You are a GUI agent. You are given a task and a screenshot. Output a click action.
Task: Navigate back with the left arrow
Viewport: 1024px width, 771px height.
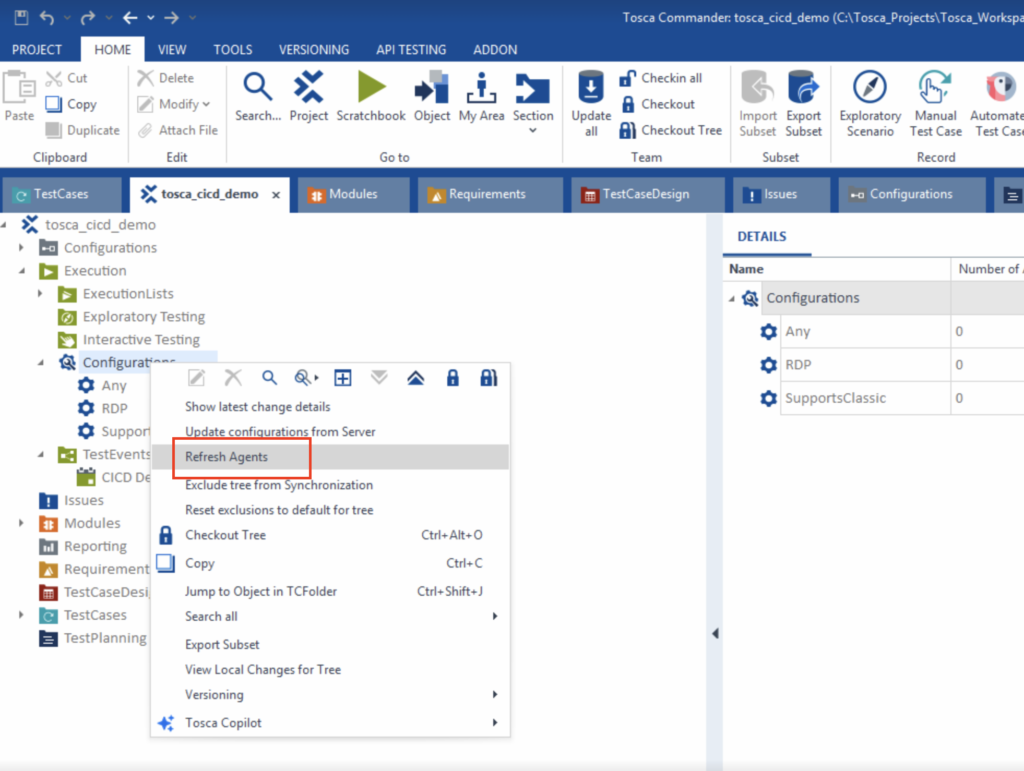pos(130,18)
